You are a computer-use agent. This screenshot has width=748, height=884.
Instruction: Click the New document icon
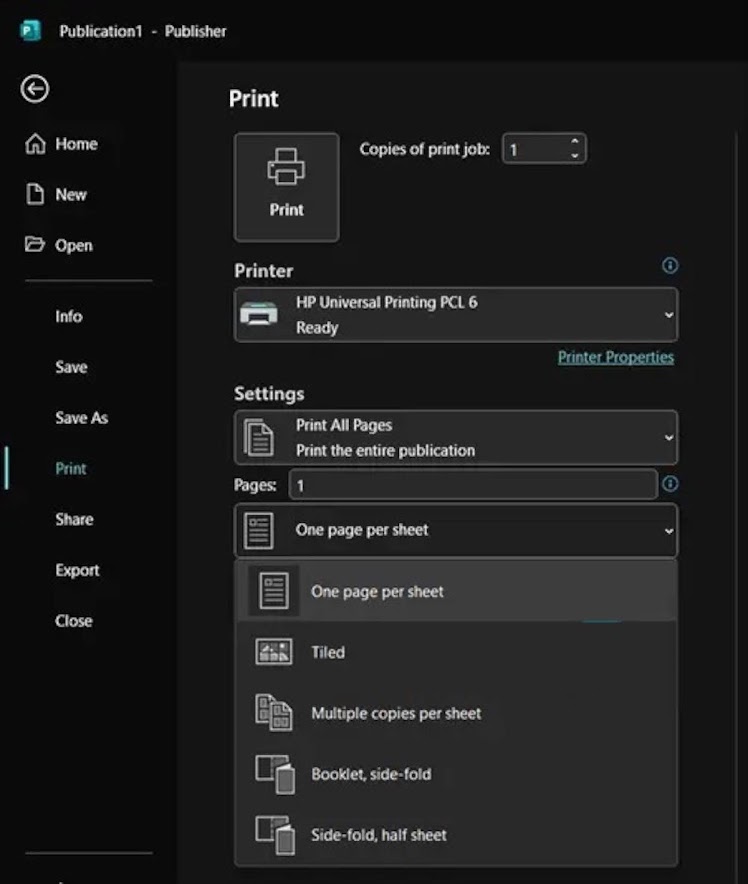pos(35,194)
